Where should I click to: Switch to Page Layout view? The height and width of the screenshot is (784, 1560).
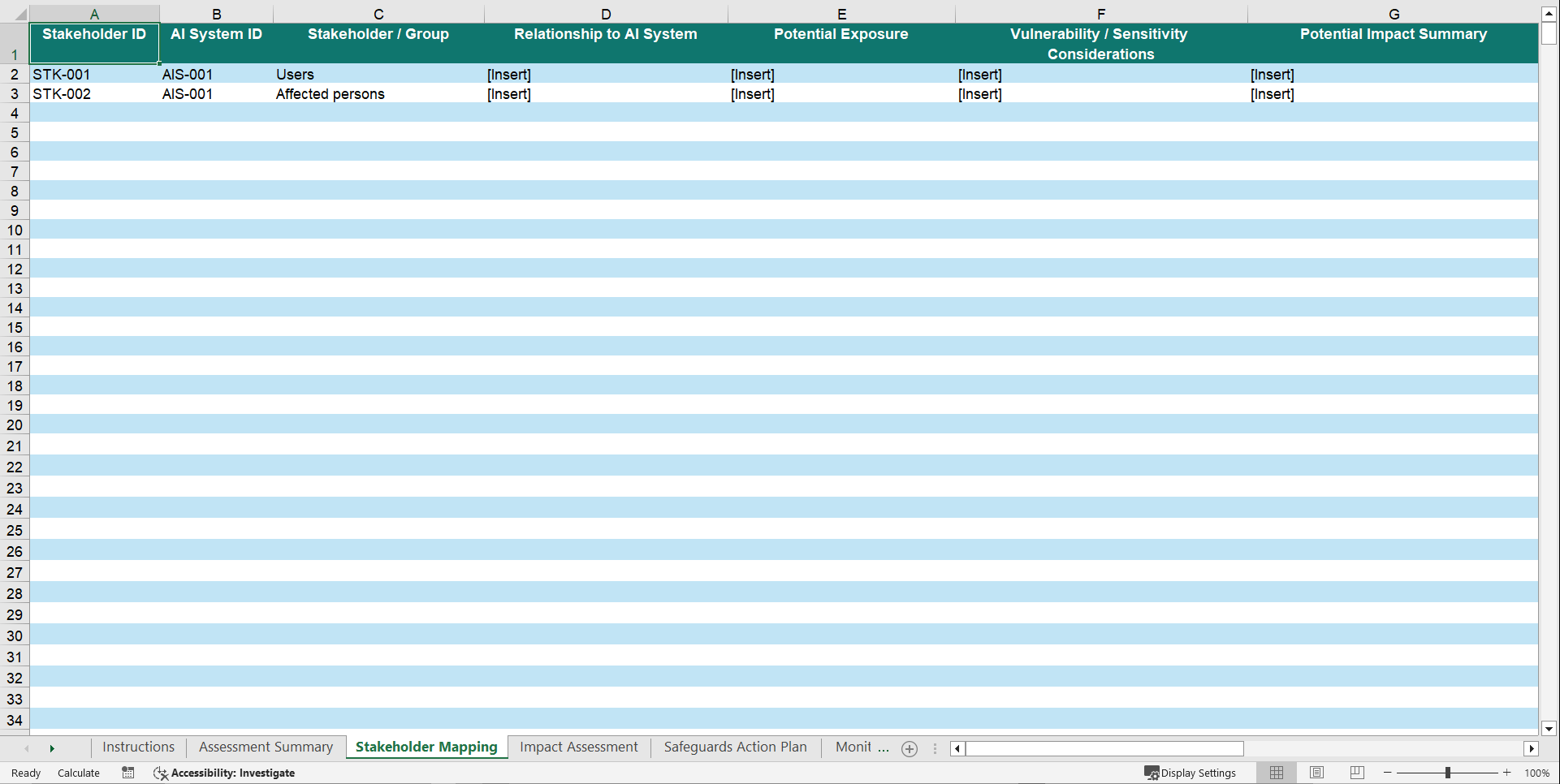[1317, 773]
